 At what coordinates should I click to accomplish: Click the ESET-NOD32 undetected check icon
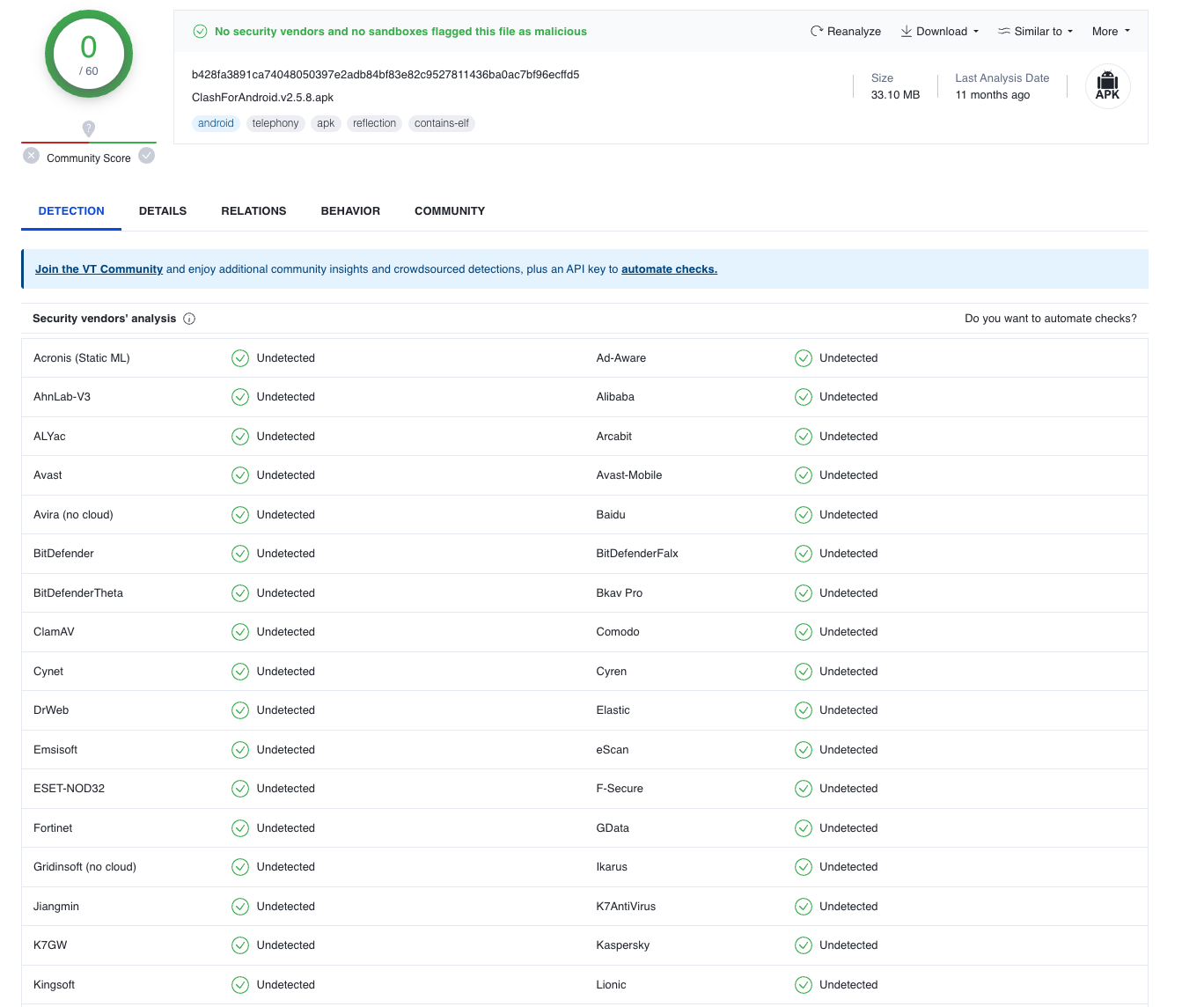pyautogui.click(x=240, y=789)
